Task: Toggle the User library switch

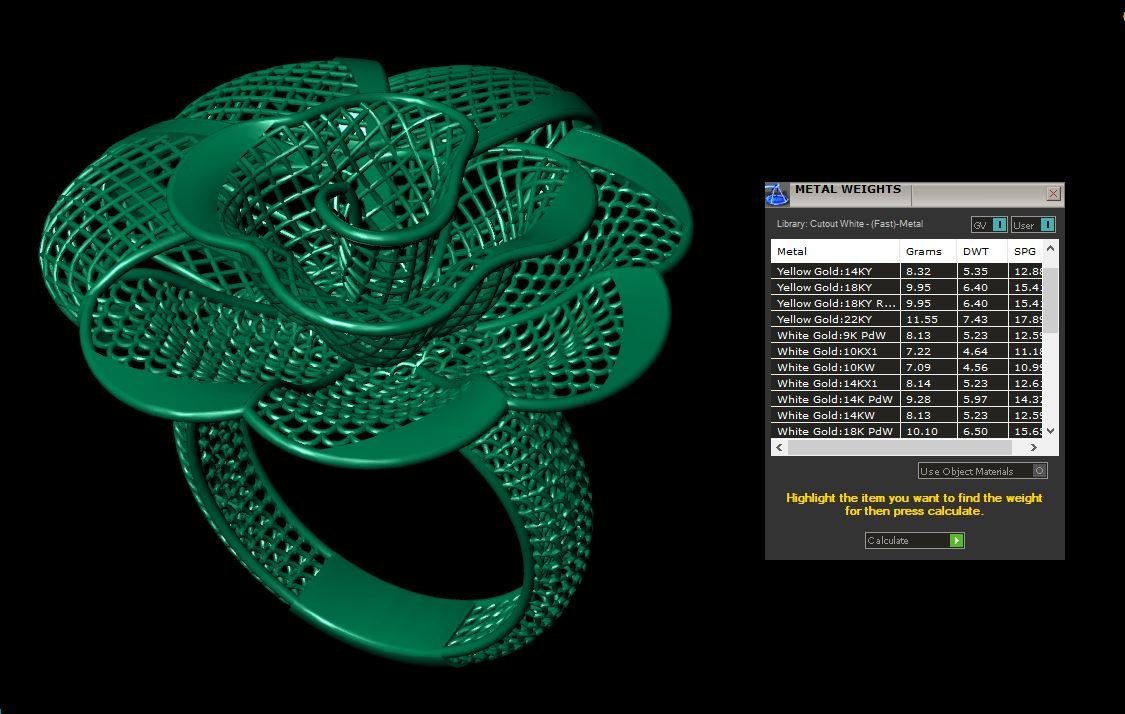Action: tap(1033, 225)
